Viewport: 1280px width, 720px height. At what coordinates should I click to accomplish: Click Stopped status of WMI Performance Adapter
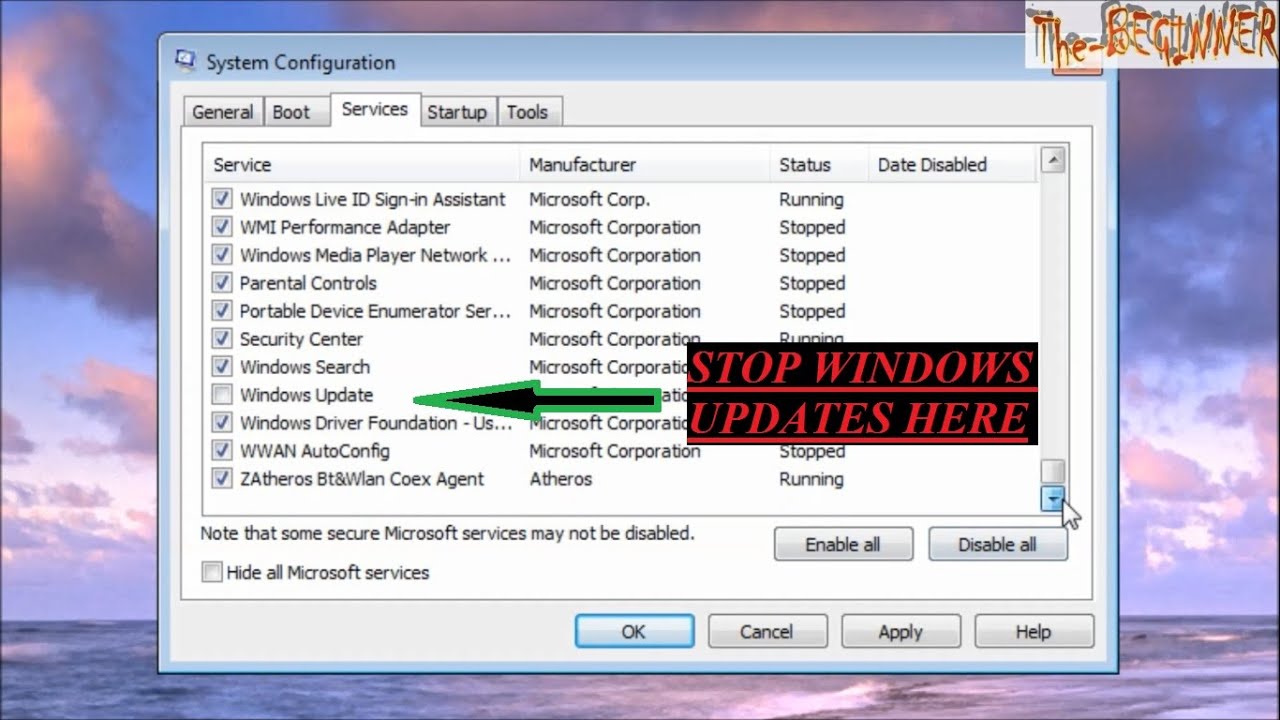pyautogui.click(x=812, y=227)
